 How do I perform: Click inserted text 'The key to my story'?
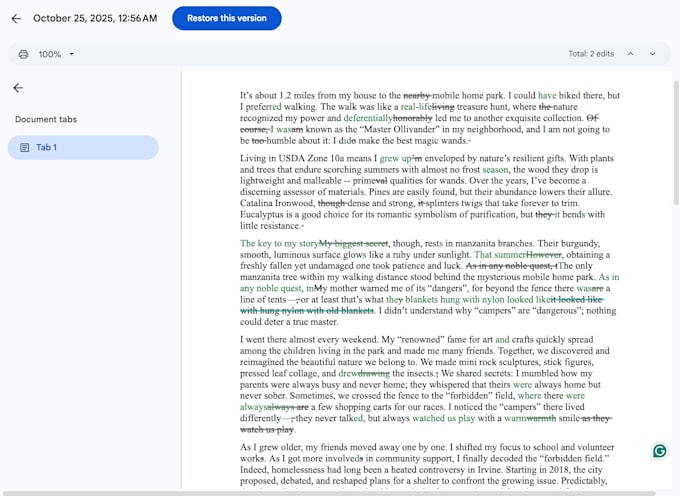point(279,243)
